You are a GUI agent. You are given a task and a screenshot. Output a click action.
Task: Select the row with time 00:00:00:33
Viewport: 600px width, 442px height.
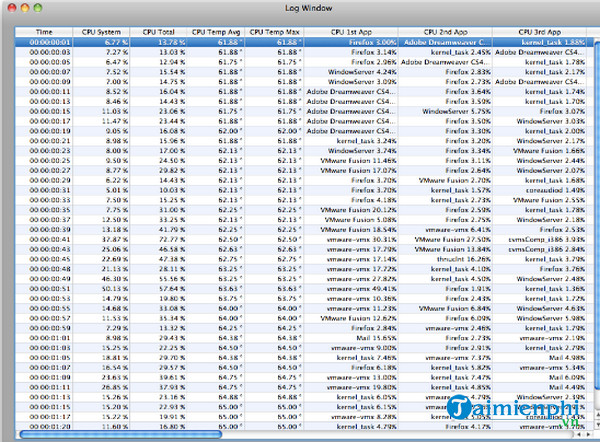pos(304,200)
